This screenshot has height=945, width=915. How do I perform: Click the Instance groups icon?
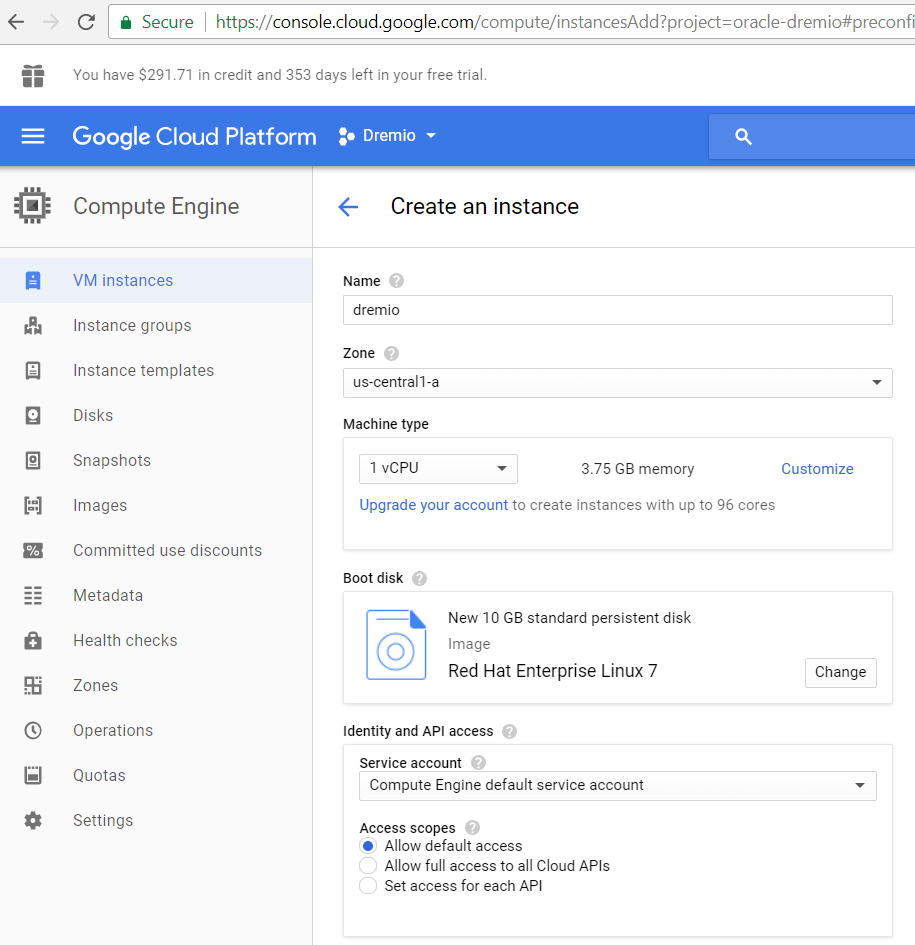(x=33, y=325)
